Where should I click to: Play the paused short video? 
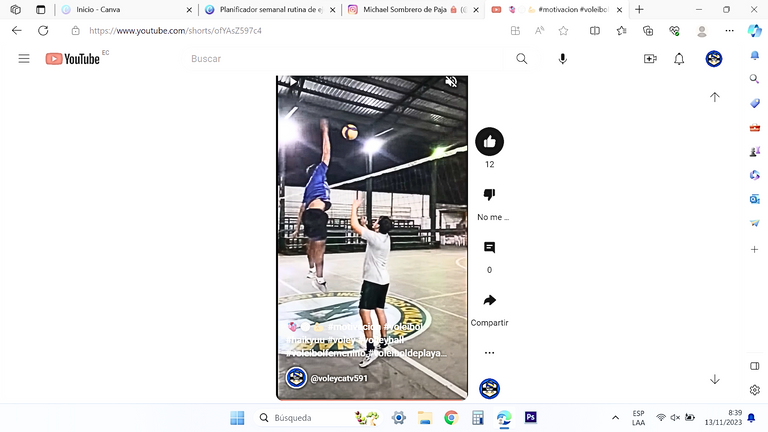click(292, 82)
